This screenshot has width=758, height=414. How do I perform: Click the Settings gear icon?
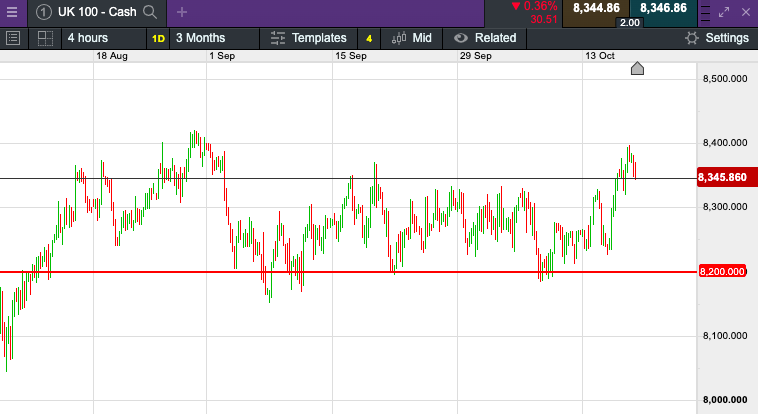coord(692,38)
